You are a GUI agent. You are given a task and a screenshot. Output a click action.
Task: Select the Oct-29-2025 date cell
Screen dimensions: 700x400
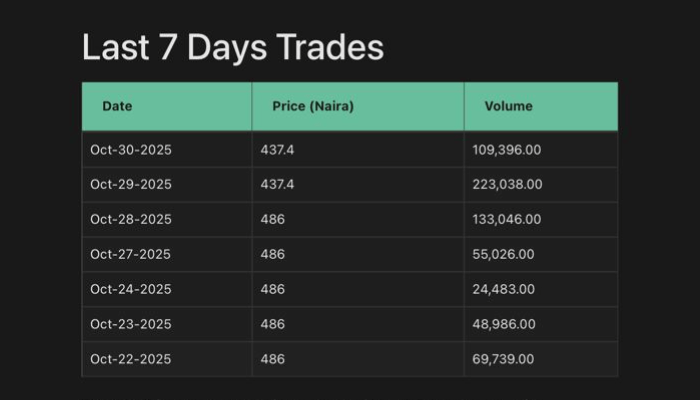tap(131, 185)
